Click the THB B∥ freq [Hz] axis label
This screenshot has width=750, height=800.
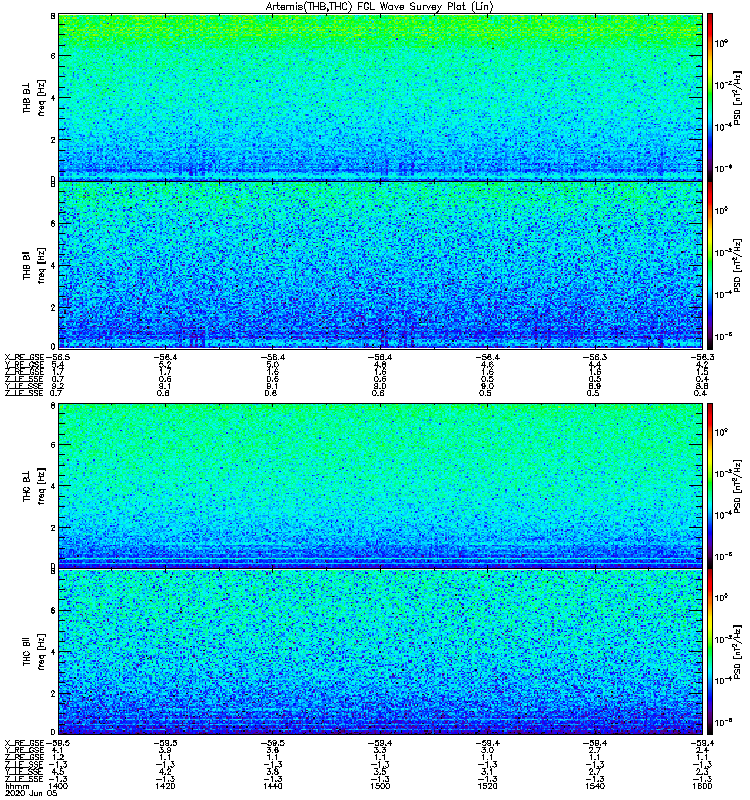pyautogui.click(x=34, y=265)
